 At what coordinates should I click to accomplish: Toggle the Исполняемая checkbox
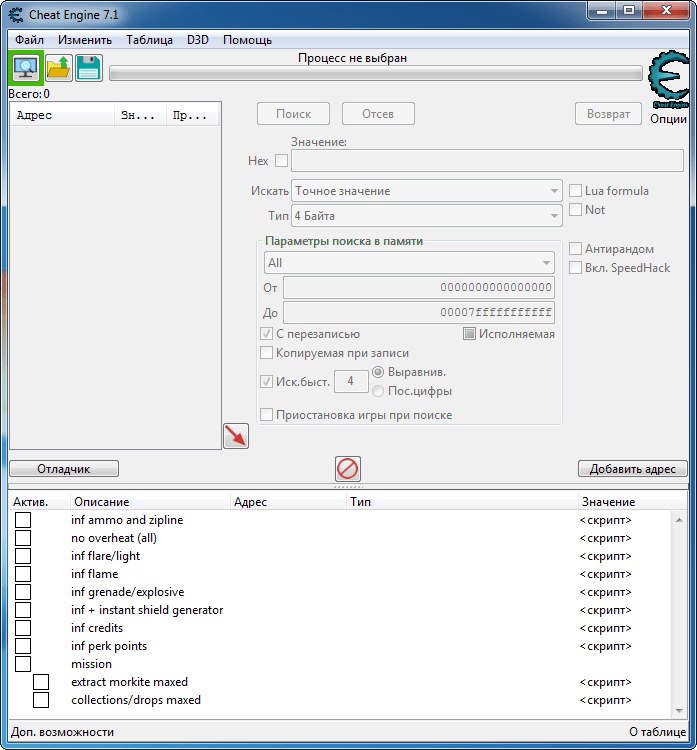(469, 334)
